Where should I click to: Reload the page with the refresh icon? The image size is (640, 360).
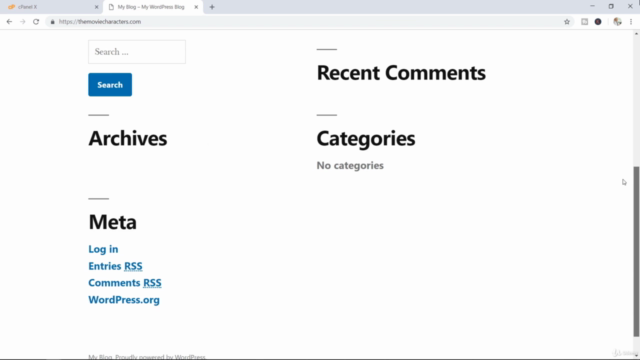tap(36, 22)
